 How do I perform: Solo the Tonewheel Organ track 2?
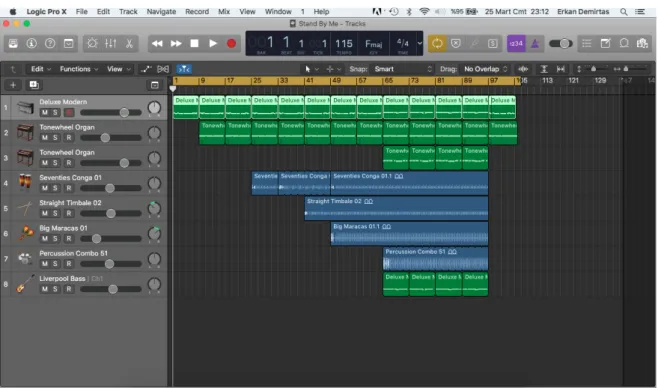pos(55,138)
